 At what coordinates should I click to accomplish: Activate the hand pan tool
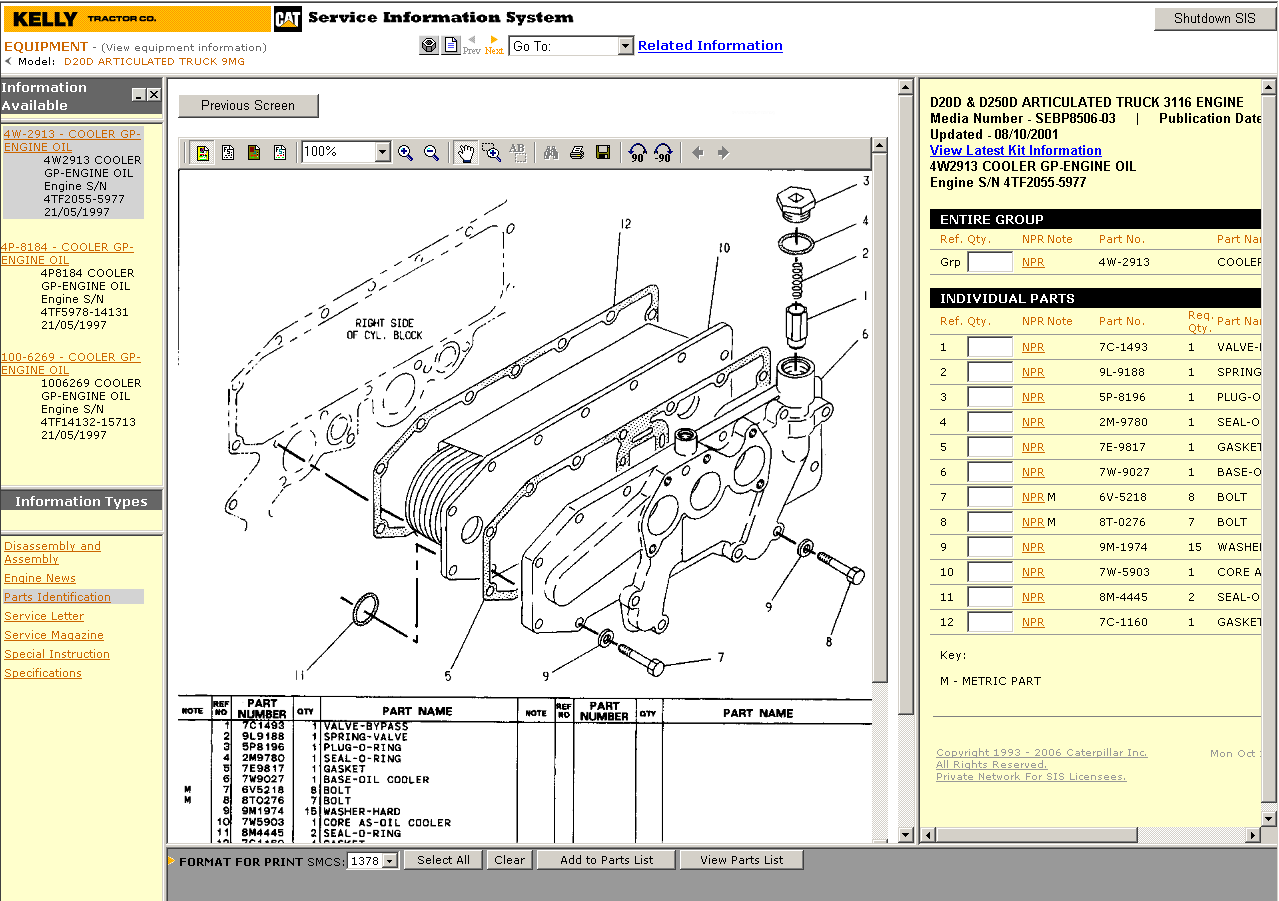[x=466, y=152]
